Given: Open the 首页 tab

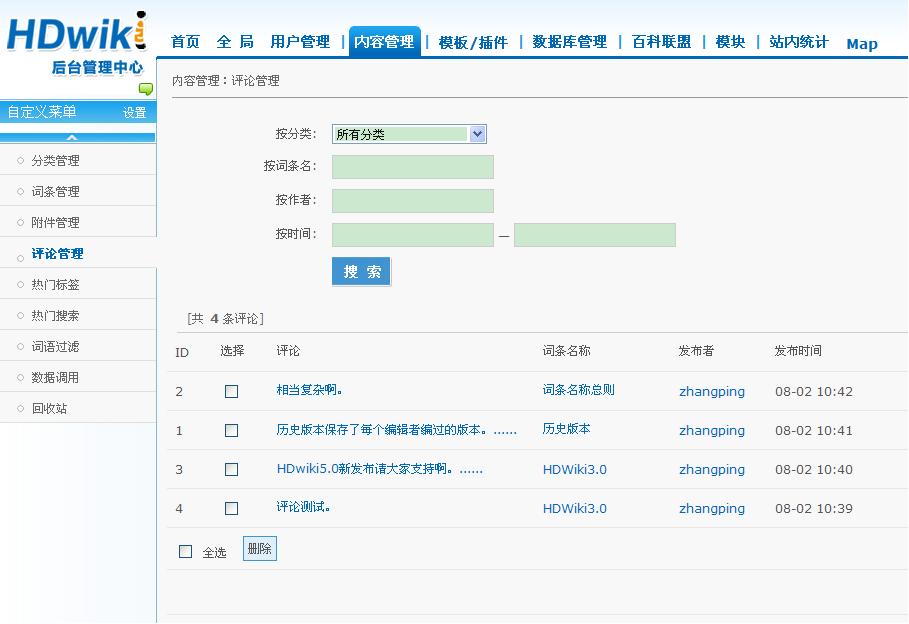Looking at the screenshot, I should point(186,42).
